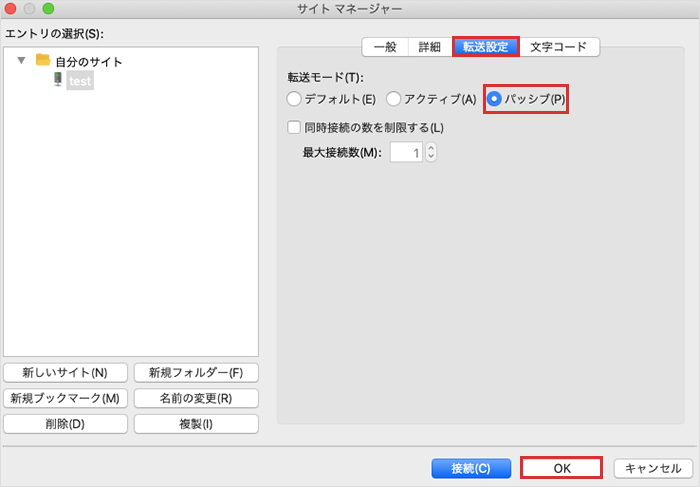The image size is (700, 487).
Task: Select the アクティブ(A) transfer mode radio button
Action: [x=394, y=99]
